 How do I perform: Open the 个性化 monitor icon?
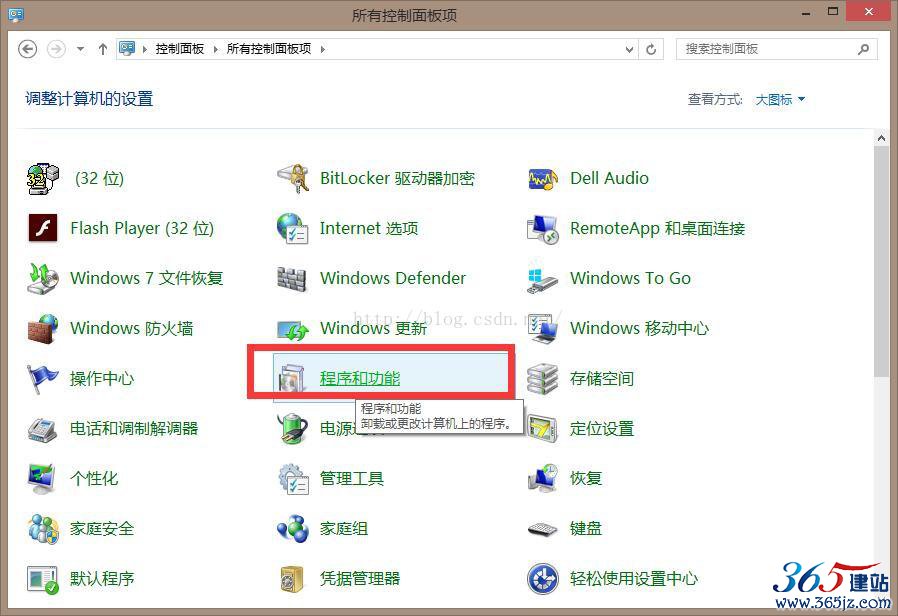[x=42, y=479]
